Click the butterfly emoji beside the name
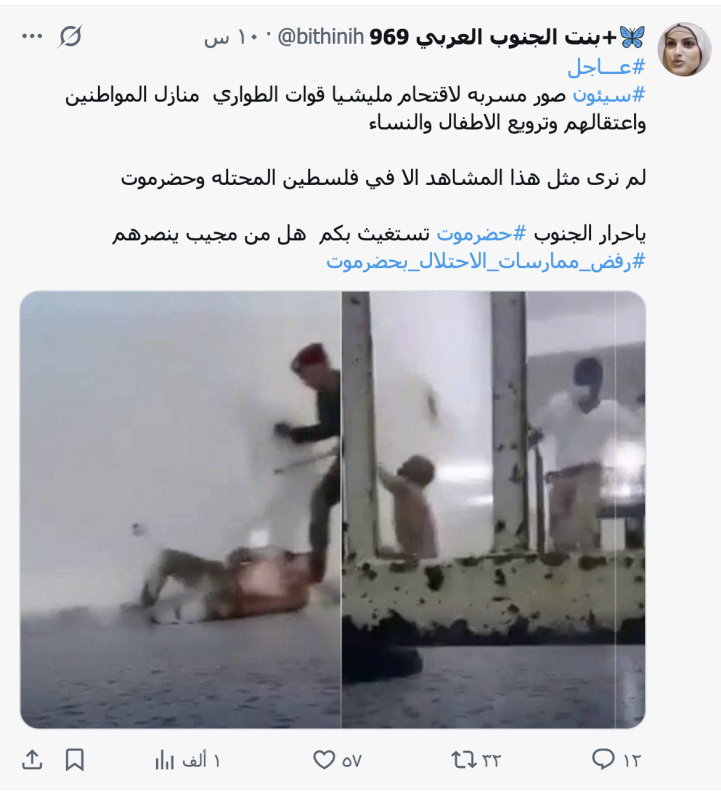Viewport: 721px width, 800px height. (x=633, y=37)
